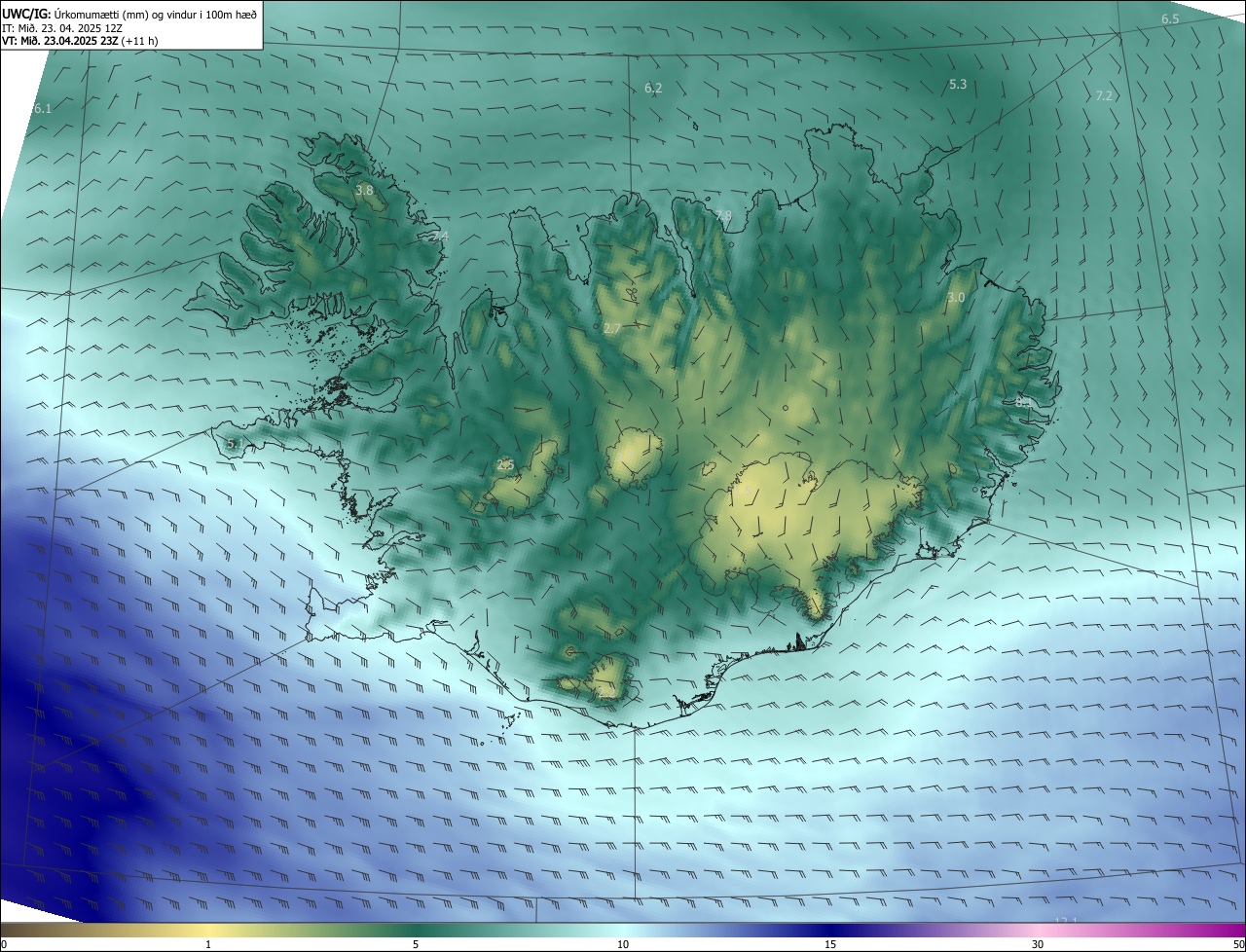Image resolution: width=1246 pixels, height=952 pixels.
Task: Click the 30 tick on the color scale
Action: coord(1038,944)
